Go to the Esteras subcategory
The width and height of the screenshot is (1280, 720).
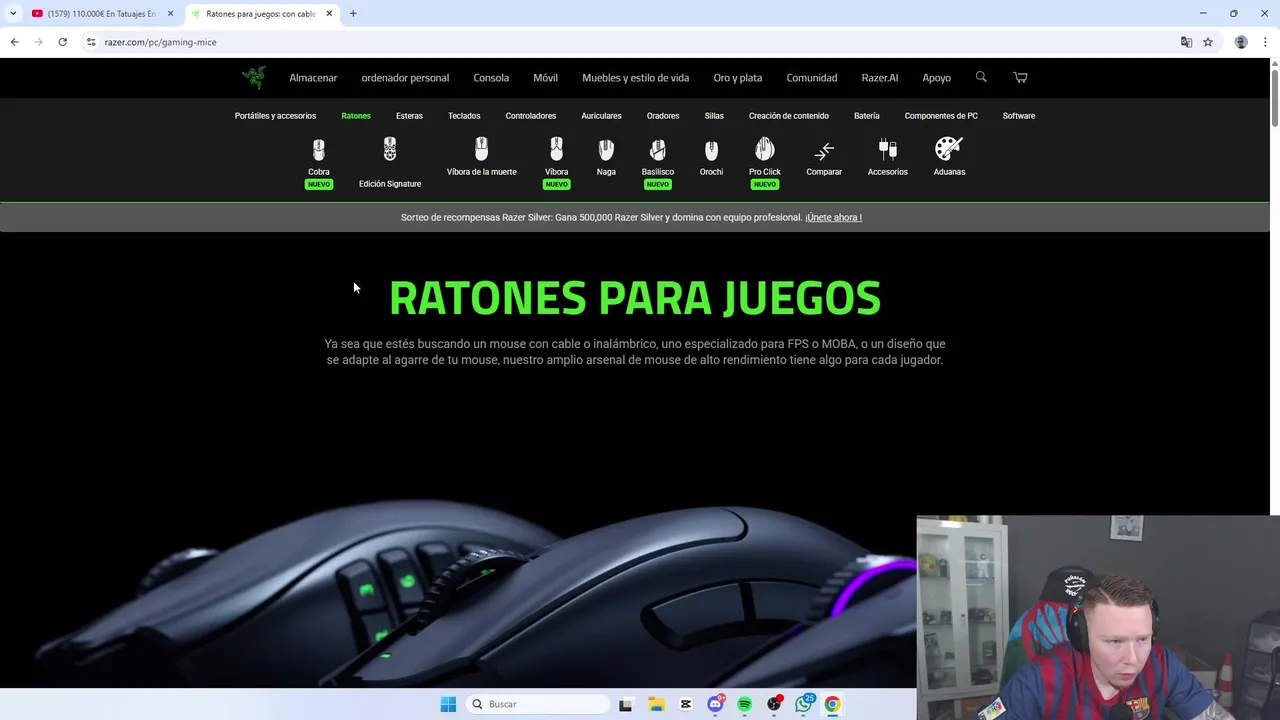tap(409, 116)
